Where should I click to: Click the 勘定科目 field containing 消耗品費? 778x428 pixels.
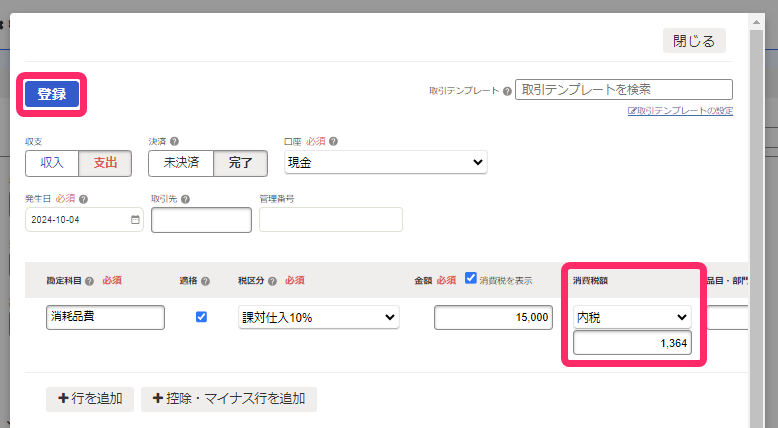pyautogui.click(x=105, y=317)
